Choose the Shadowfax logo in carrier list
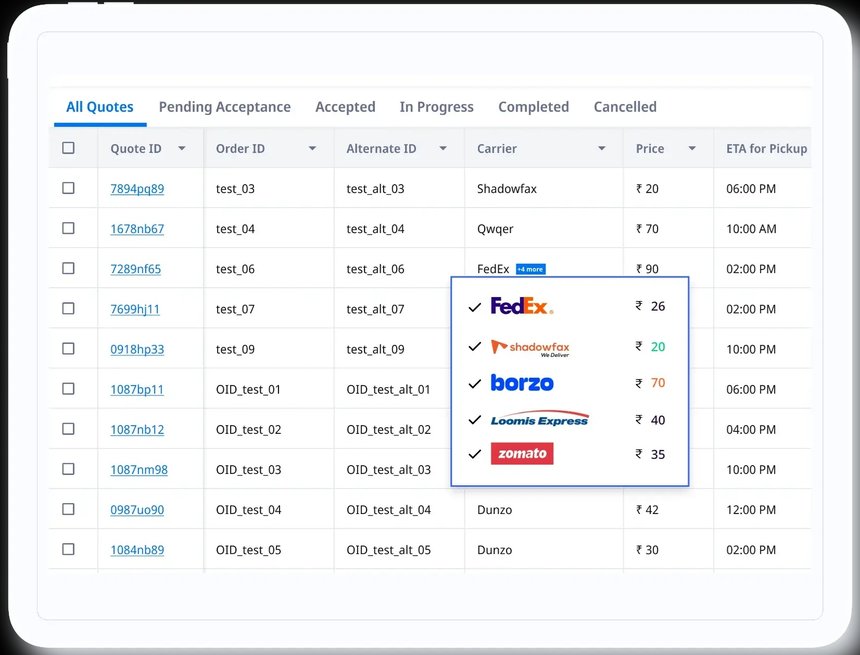Image resolution: width=860 pixels, height=655 pixels. point(530,347)
